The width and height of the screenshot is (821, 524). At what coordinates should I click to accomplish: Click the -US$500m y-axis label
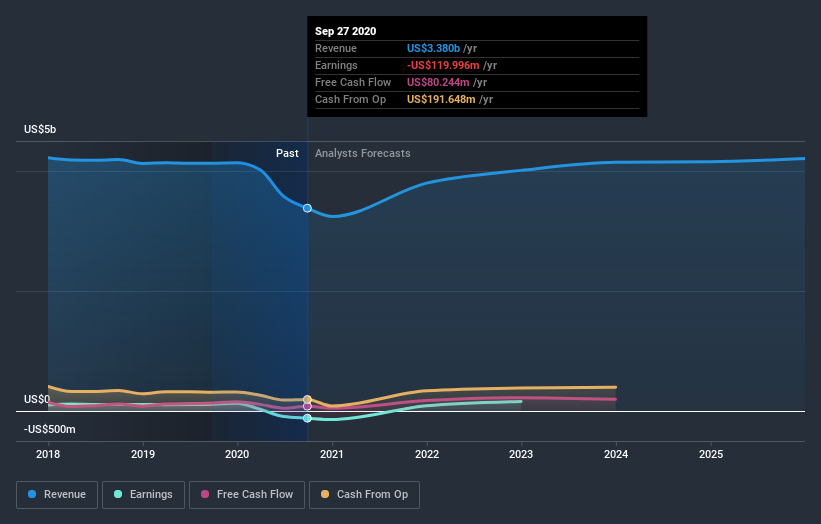tap(50, 429)
